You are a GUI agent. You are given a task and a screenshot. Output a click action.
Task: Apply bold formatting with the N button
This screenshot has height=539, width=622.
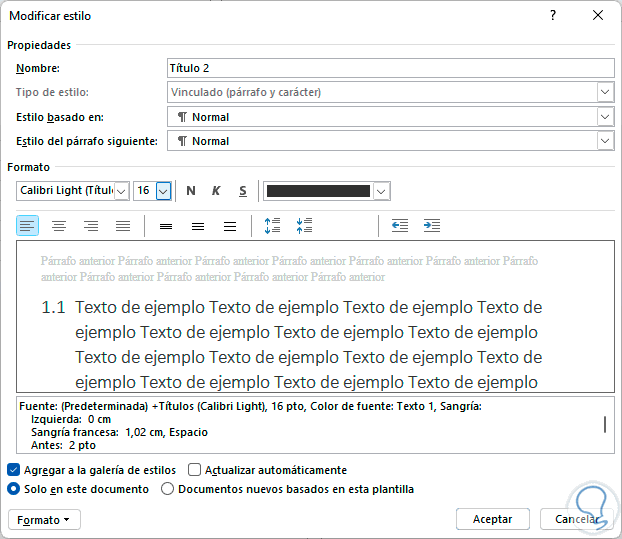click(x=191, y=191)
